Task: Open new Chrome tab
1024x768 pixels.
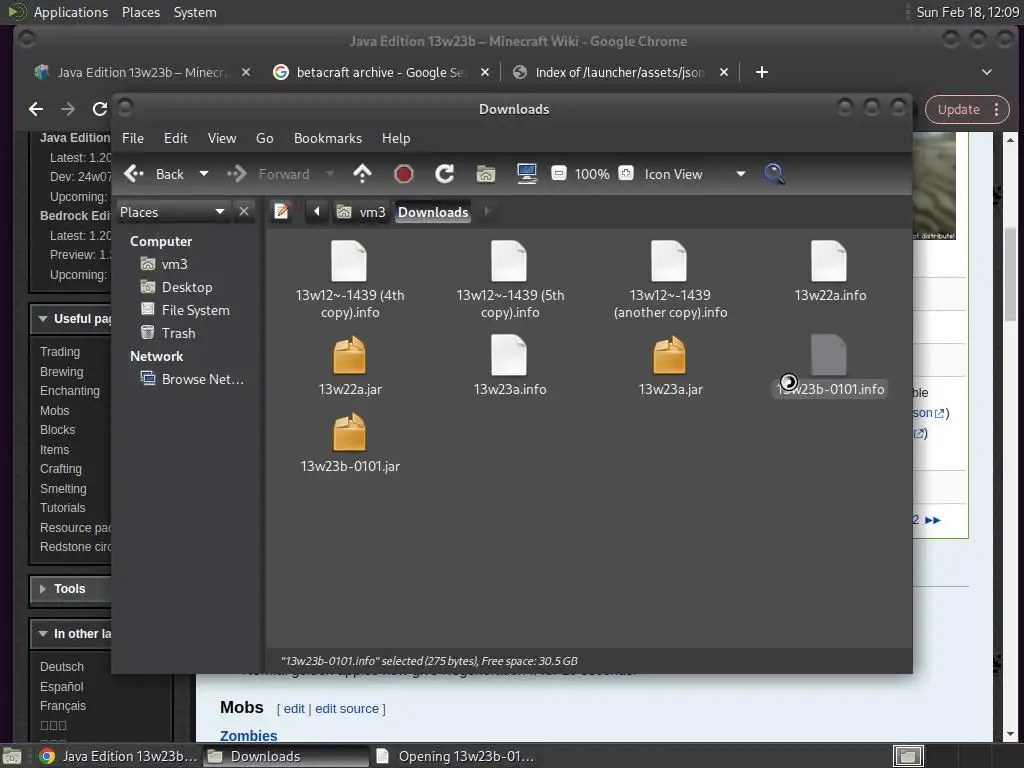Action: [x=761, y=72]
